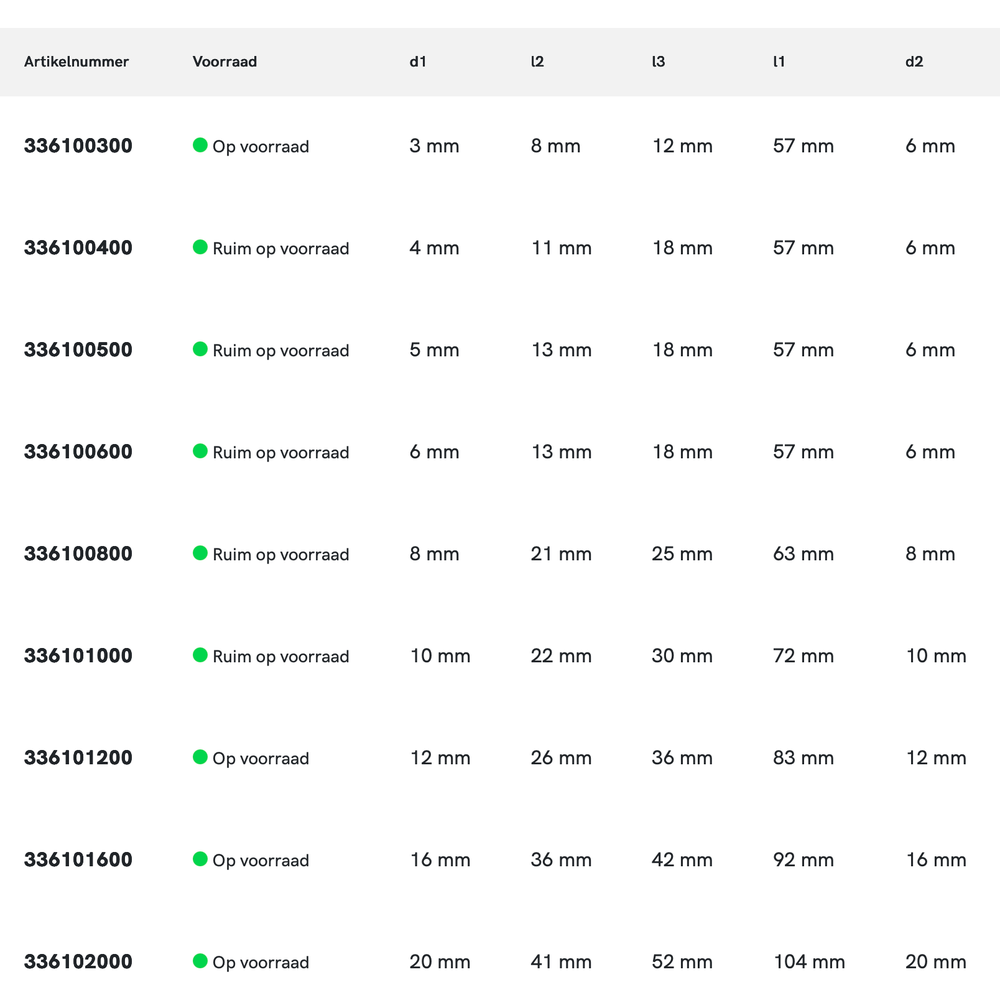Select article 336101200

(x=78, y=758)
